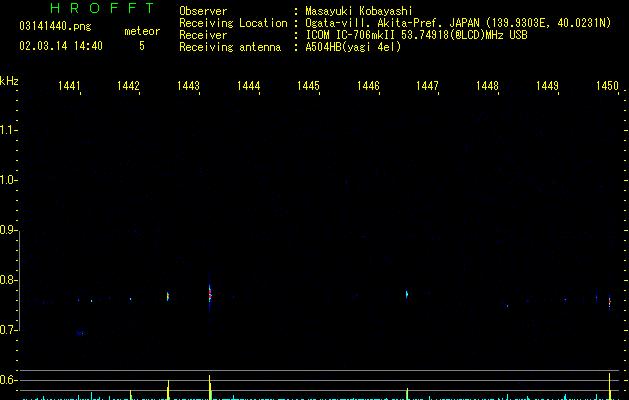Image resolution: width=629 pixels, height=400 pixels.
Task: Click the yellow power peak at 1450
Action: pos(610,386)
